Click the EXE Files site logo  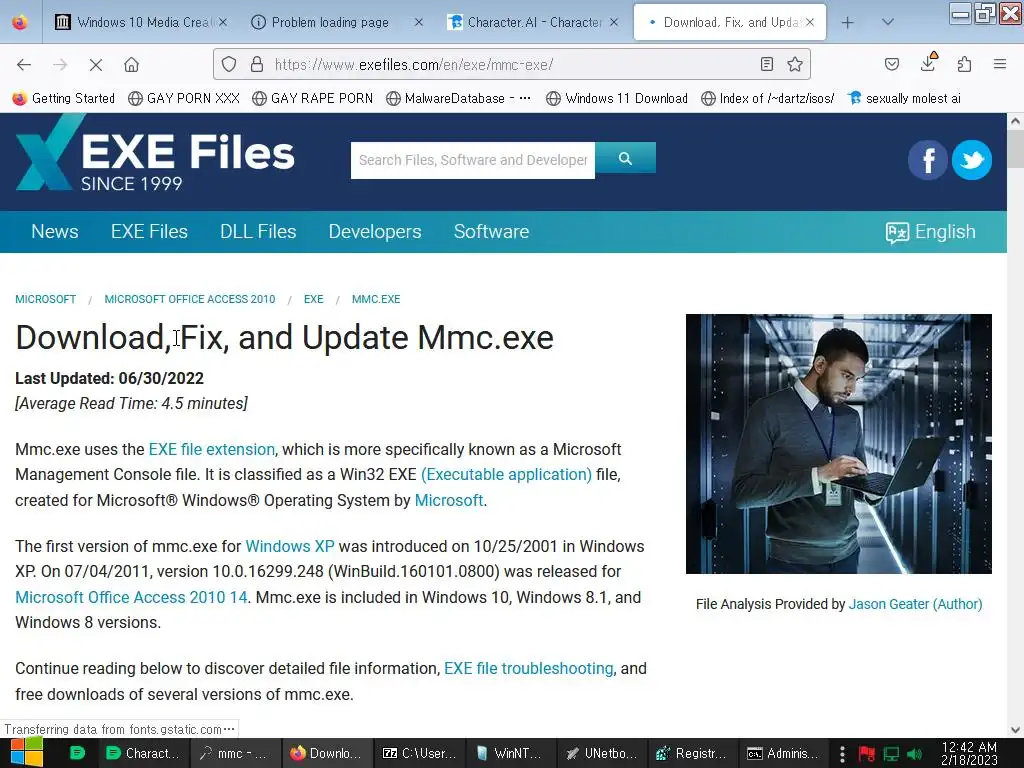coord(155,153)
